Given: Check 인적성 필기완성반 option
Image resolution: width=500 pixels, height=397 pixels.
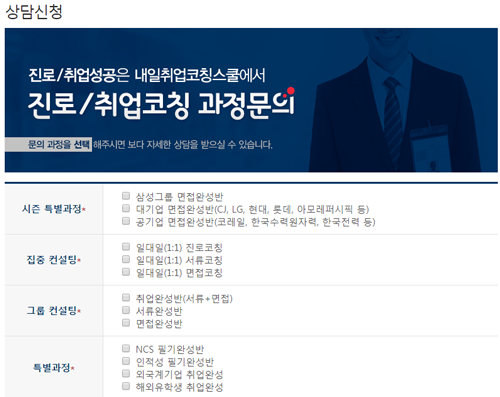Looking at the screenshot, I should pos(126,361).
